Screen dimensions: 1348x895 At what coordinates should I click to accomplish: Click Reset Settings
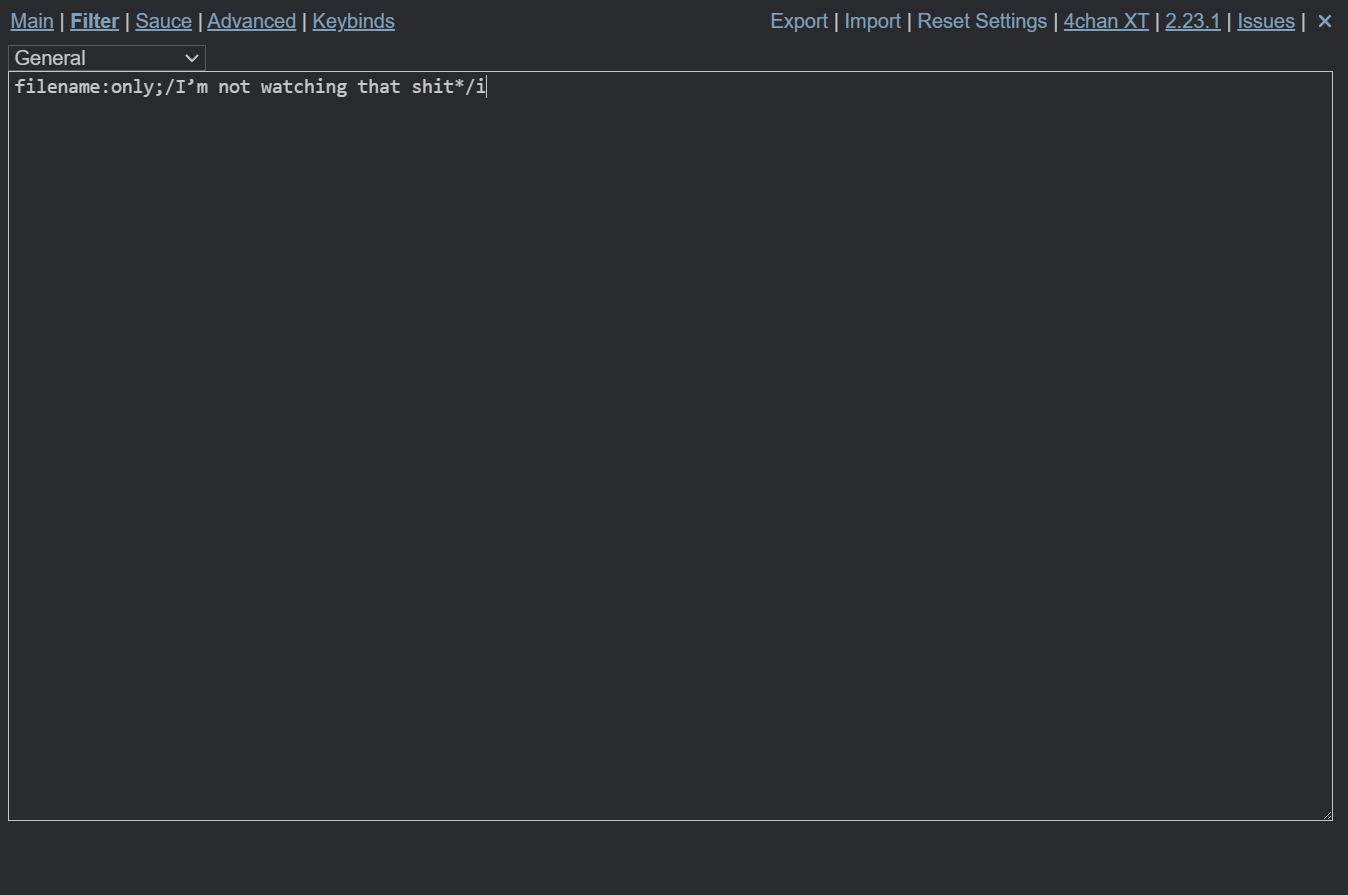[x=982, y=21]
